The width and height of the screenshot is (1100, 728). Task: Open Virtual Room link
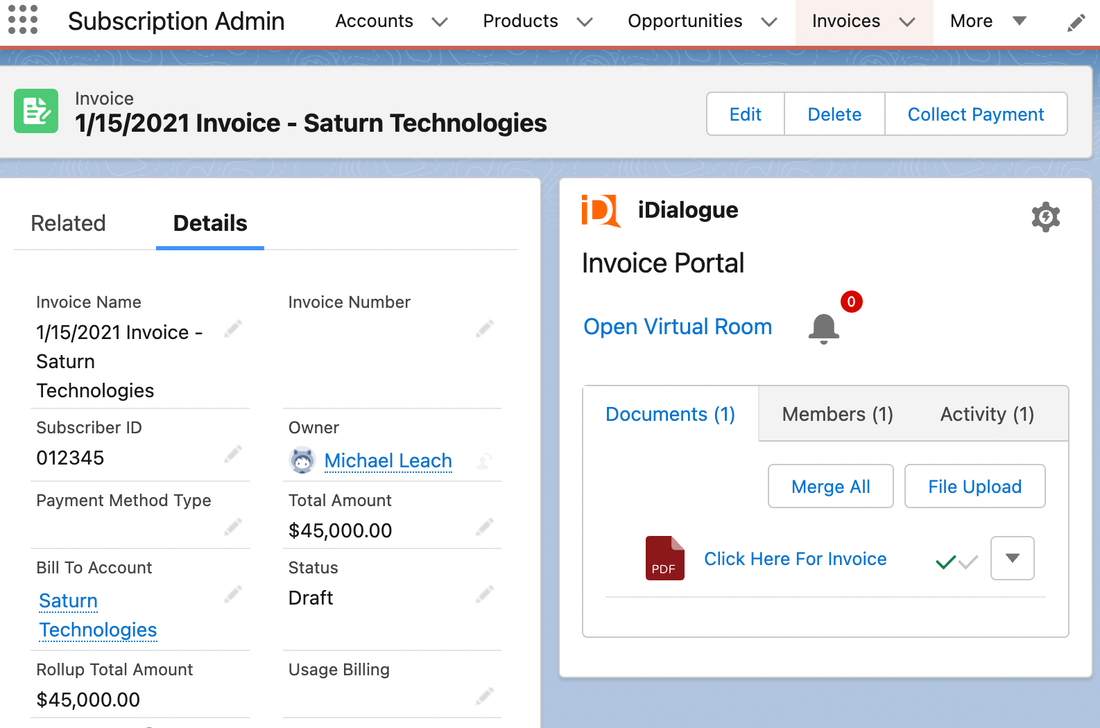678,327
